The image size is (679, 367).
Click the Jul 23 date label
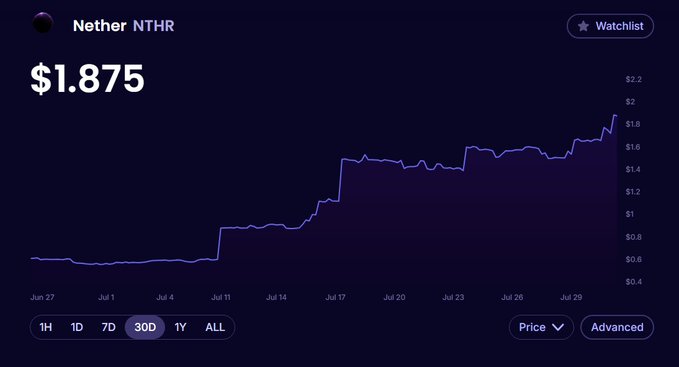tap(453, 297)
